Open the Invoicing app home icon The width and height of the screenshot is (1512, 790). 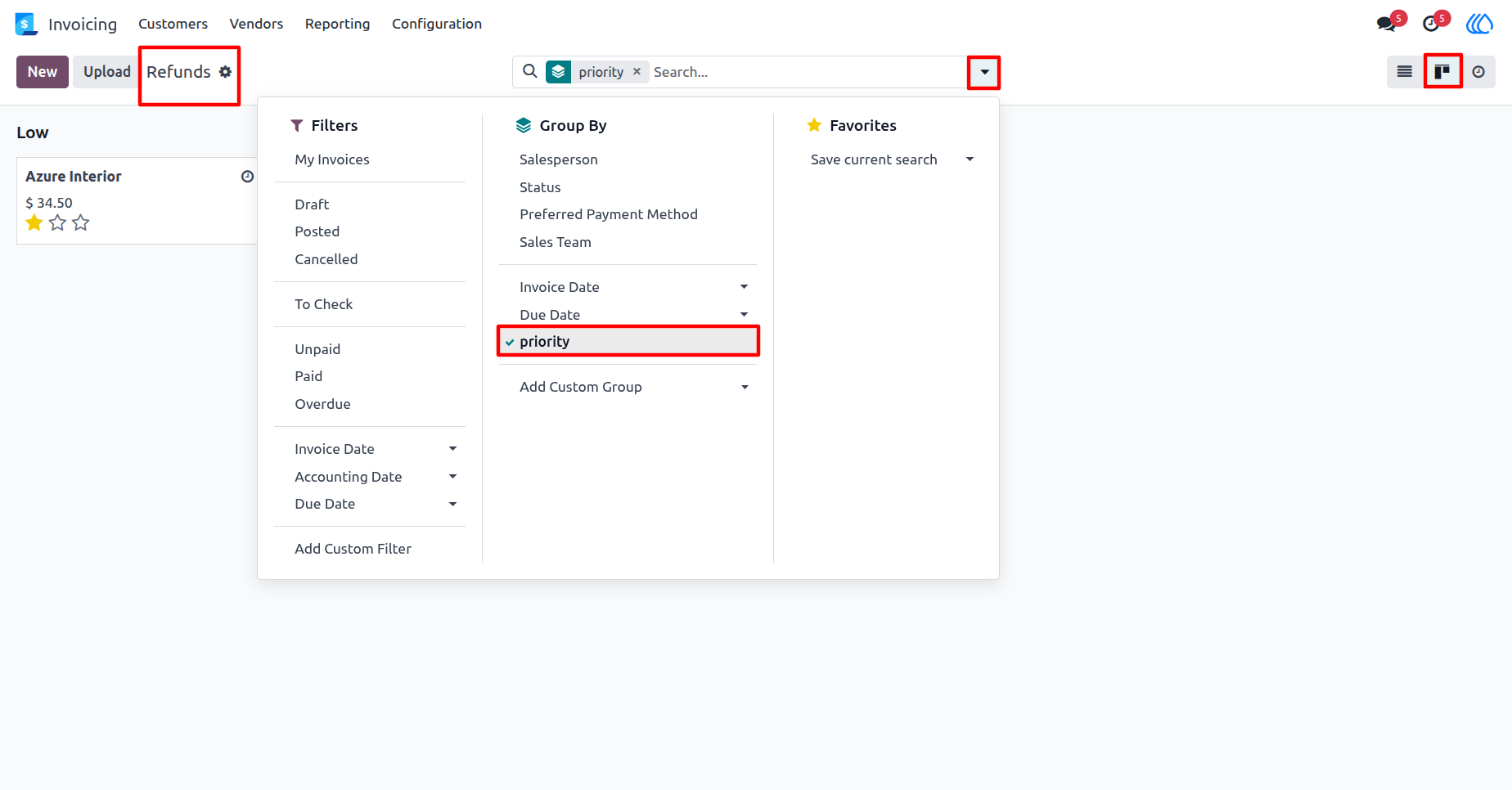(x=26, y=24)
